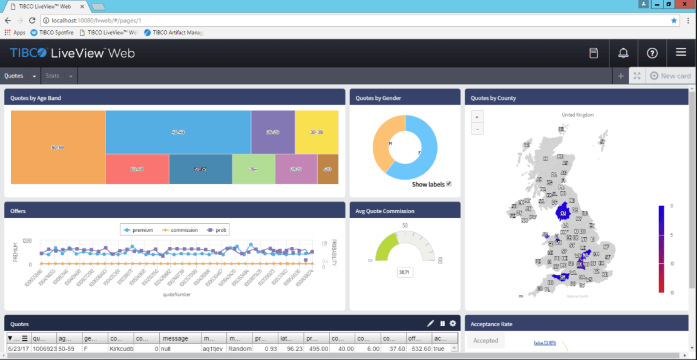Select the 'qu...' column header
Viewport: 697px width, 360px height.
(44, 338)
